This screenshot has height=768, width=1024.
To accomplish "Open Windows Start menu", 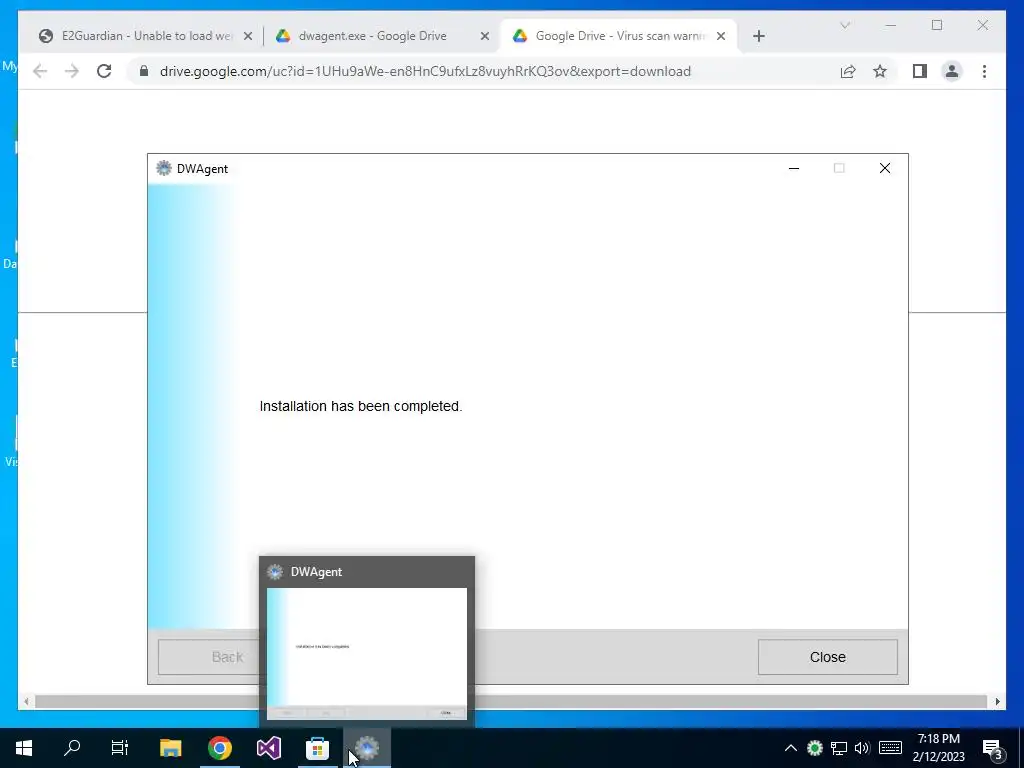I will click(24, 748).
